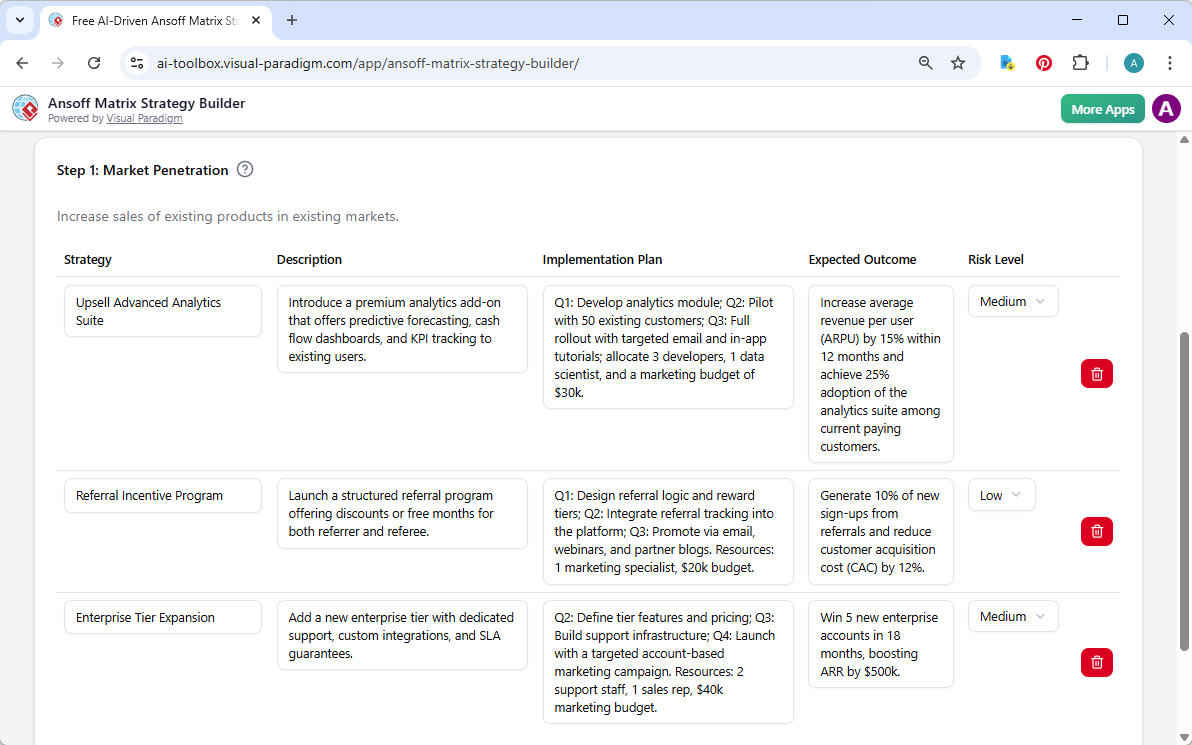Bookmark this page using the star icon
The width and height of the screenshot is (1192, 745).
tap(958, 62)
